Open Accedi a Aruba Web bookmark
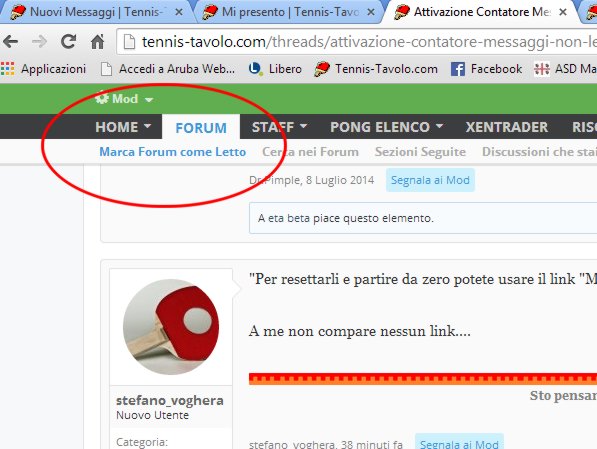 (168, 69)
